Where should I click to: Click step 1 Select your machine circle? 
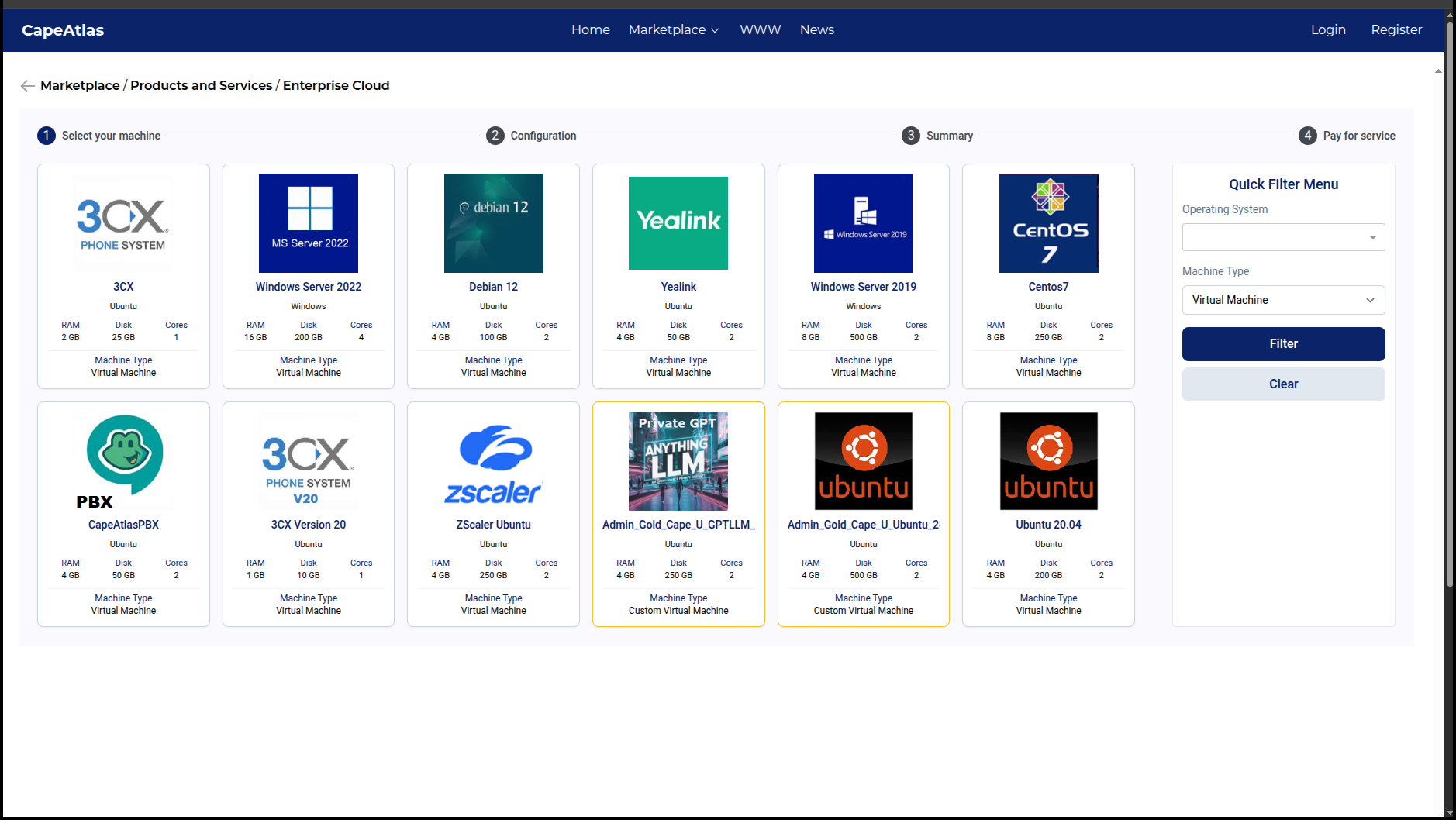pos(47,136)
